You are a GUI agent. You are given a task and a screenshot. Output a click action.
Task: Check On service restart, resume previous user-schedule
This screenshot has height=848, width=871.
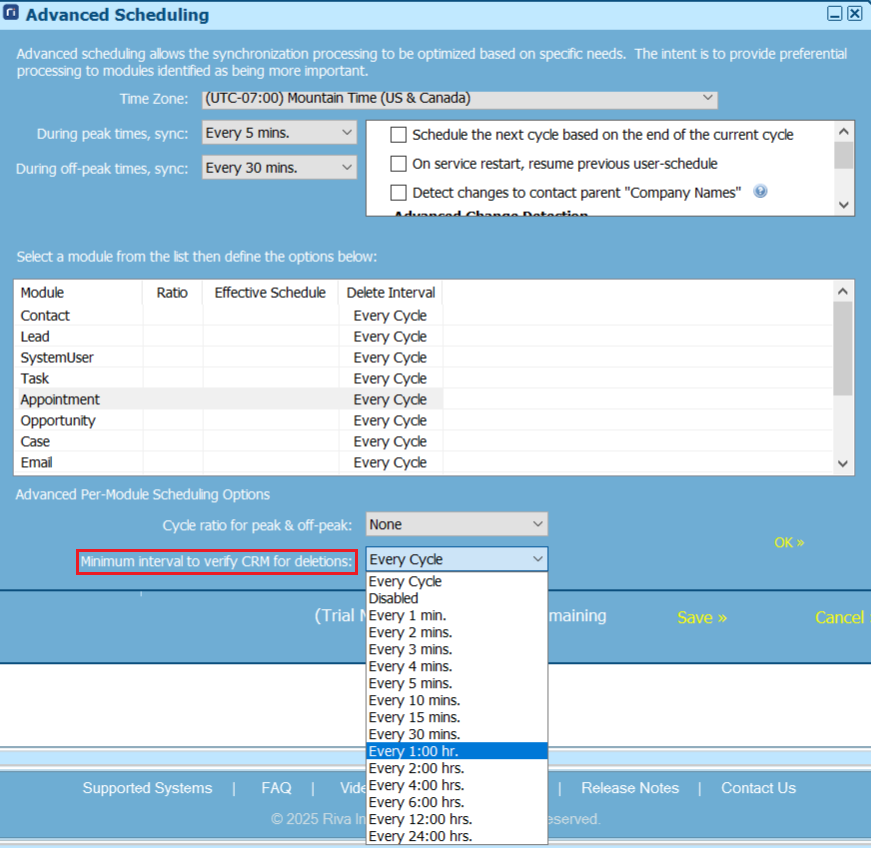(x=397, y=163)
